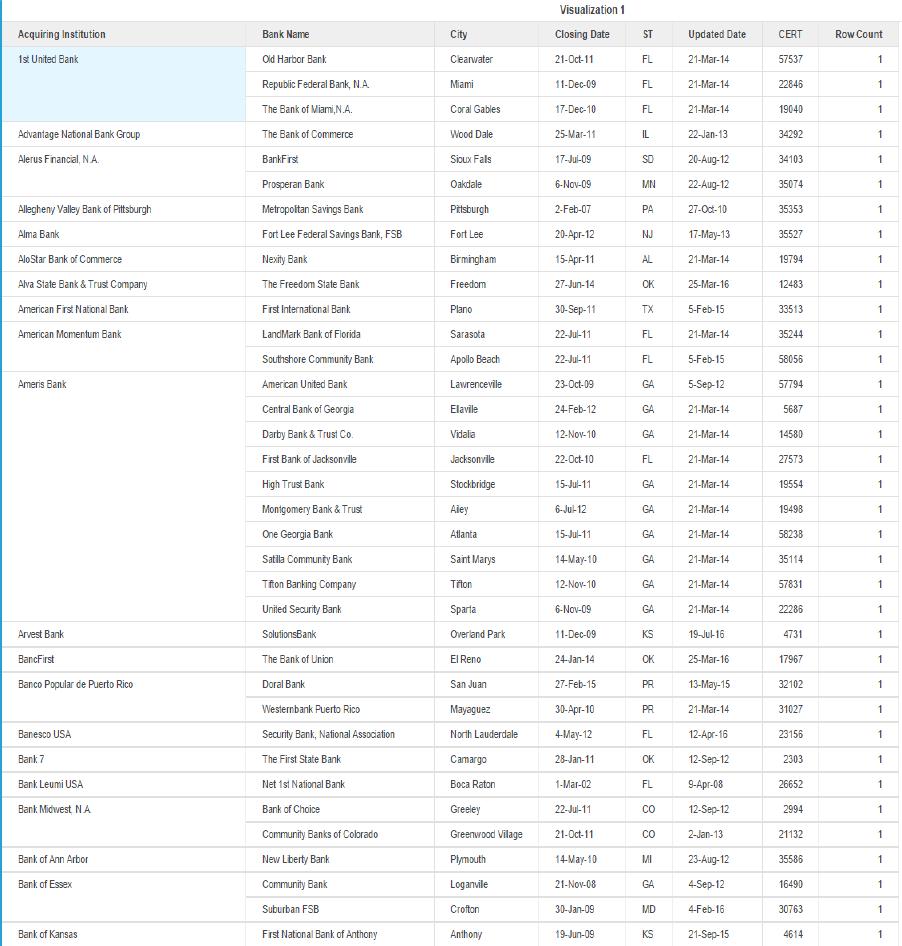Select Alva State Bank & Trust Company
The width and height of the screenshot is (902, 946).
click(x=124, y=284)
